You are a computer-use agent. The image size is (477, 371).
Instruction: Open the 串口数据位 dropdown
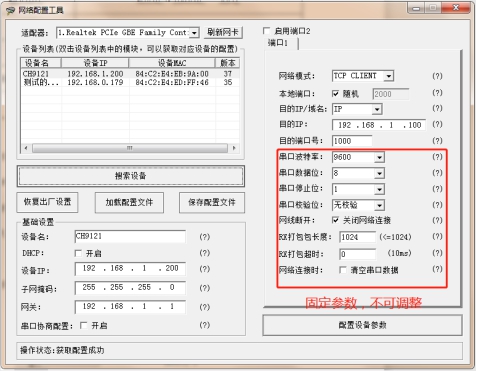379,173
